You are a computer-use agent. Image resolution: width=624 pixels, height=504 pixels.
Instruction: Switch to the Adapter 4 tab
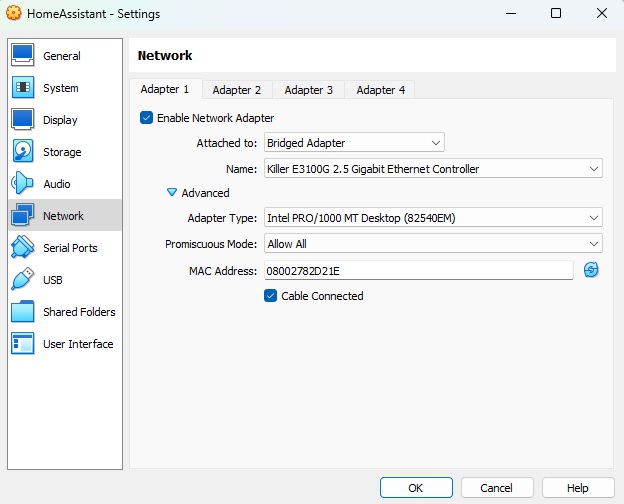pyautogui.click(x=380, y=90)
